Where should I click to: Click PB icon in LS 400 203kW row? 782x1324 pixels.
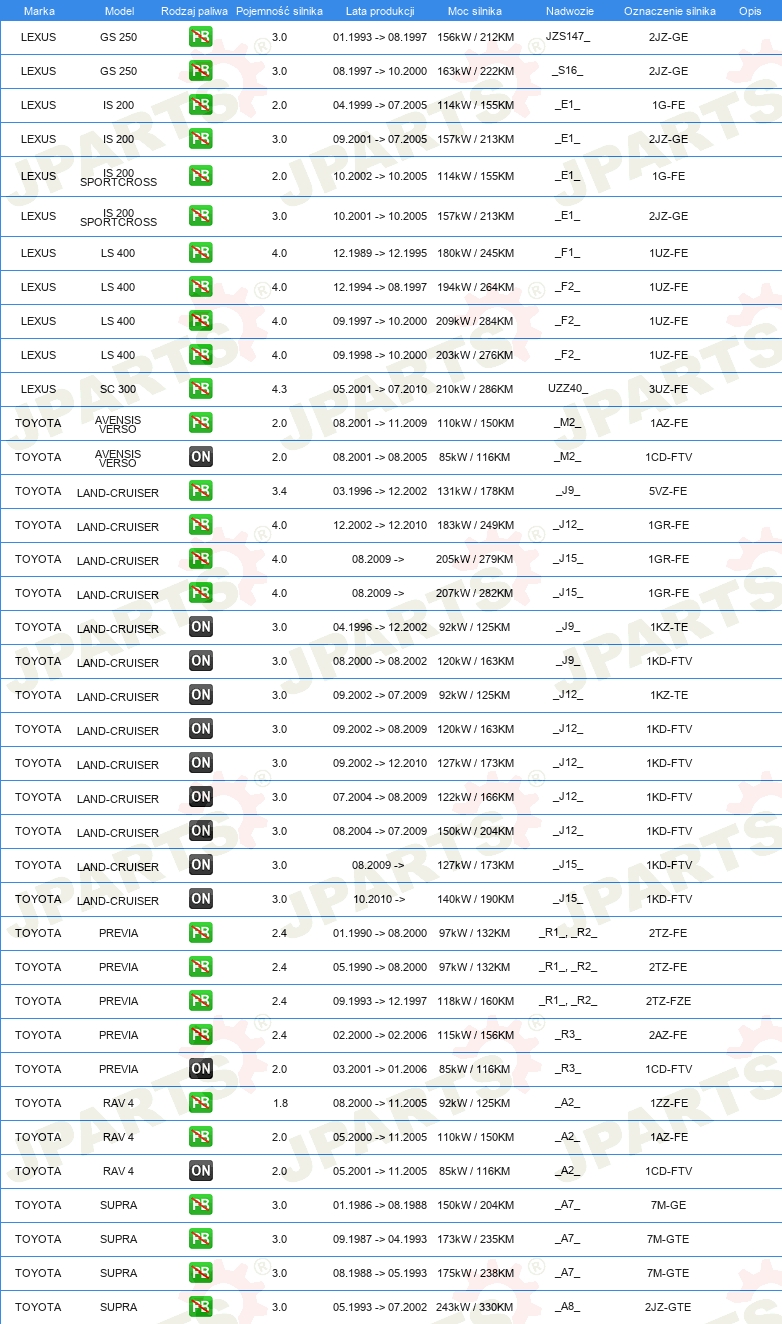pos(201,355)
